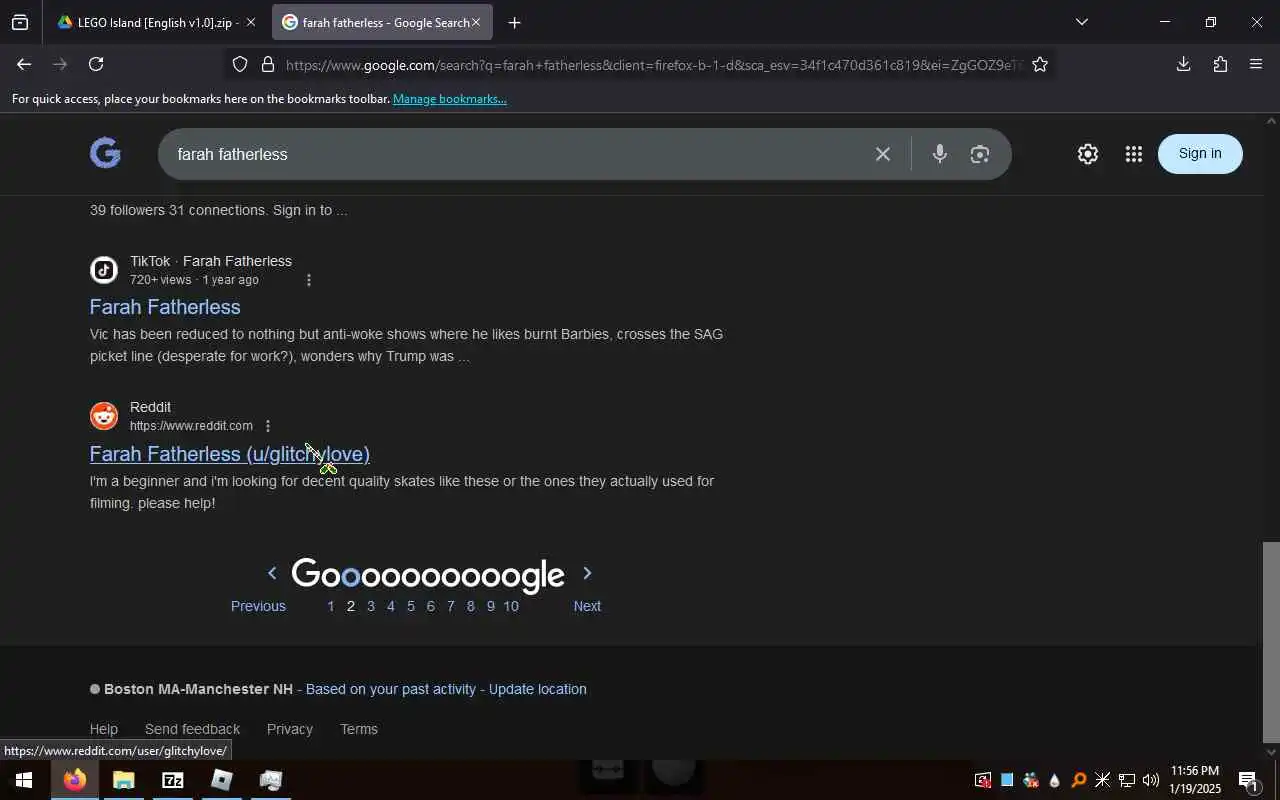Open 7-Zip from the taskbar
The height and width of the screenshot is (800, 1280).
(173, 780)
